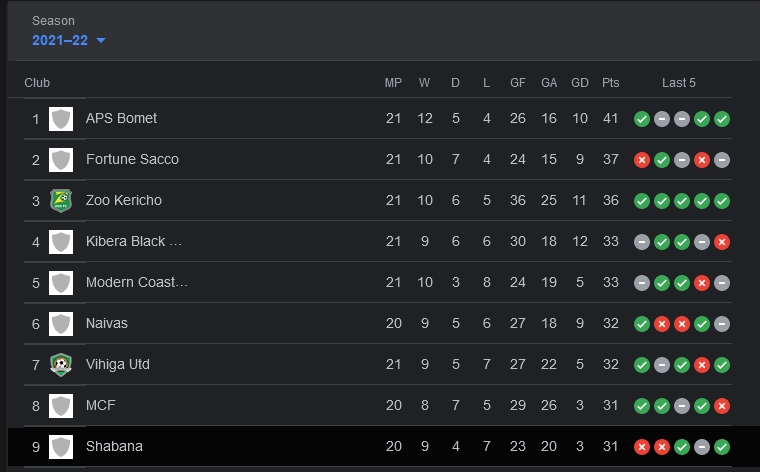Click the Vihiga Utd club crest
The image size is (760, 472).
coord(61,365)
